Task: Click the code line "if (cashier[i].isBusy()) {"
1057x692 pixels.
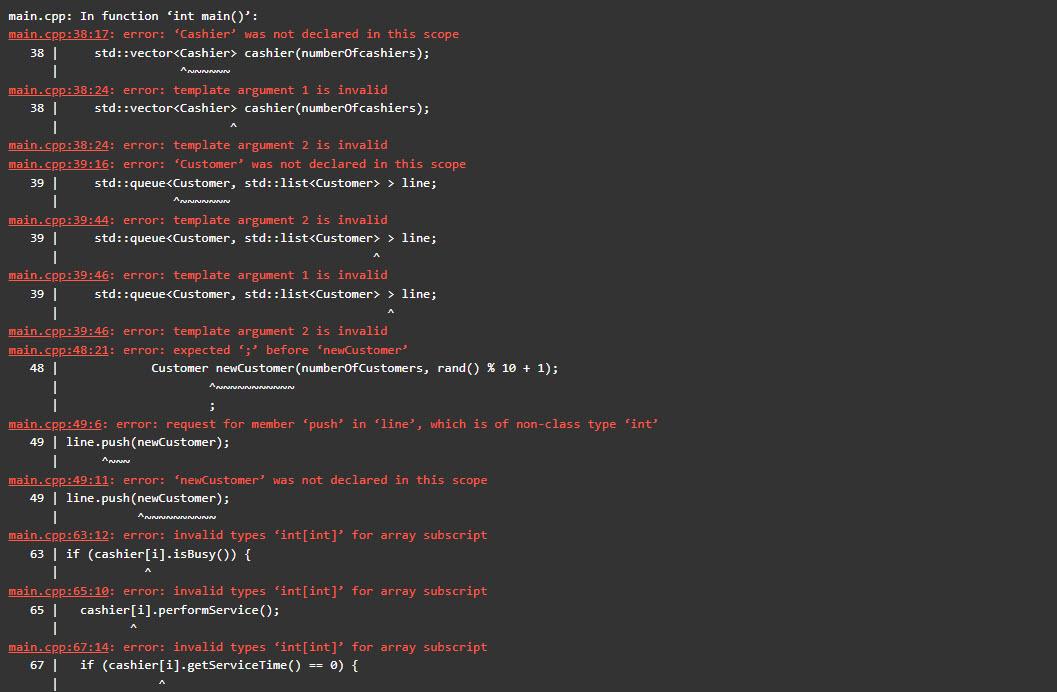Action: pyautogui.click(x=158, y=555)
